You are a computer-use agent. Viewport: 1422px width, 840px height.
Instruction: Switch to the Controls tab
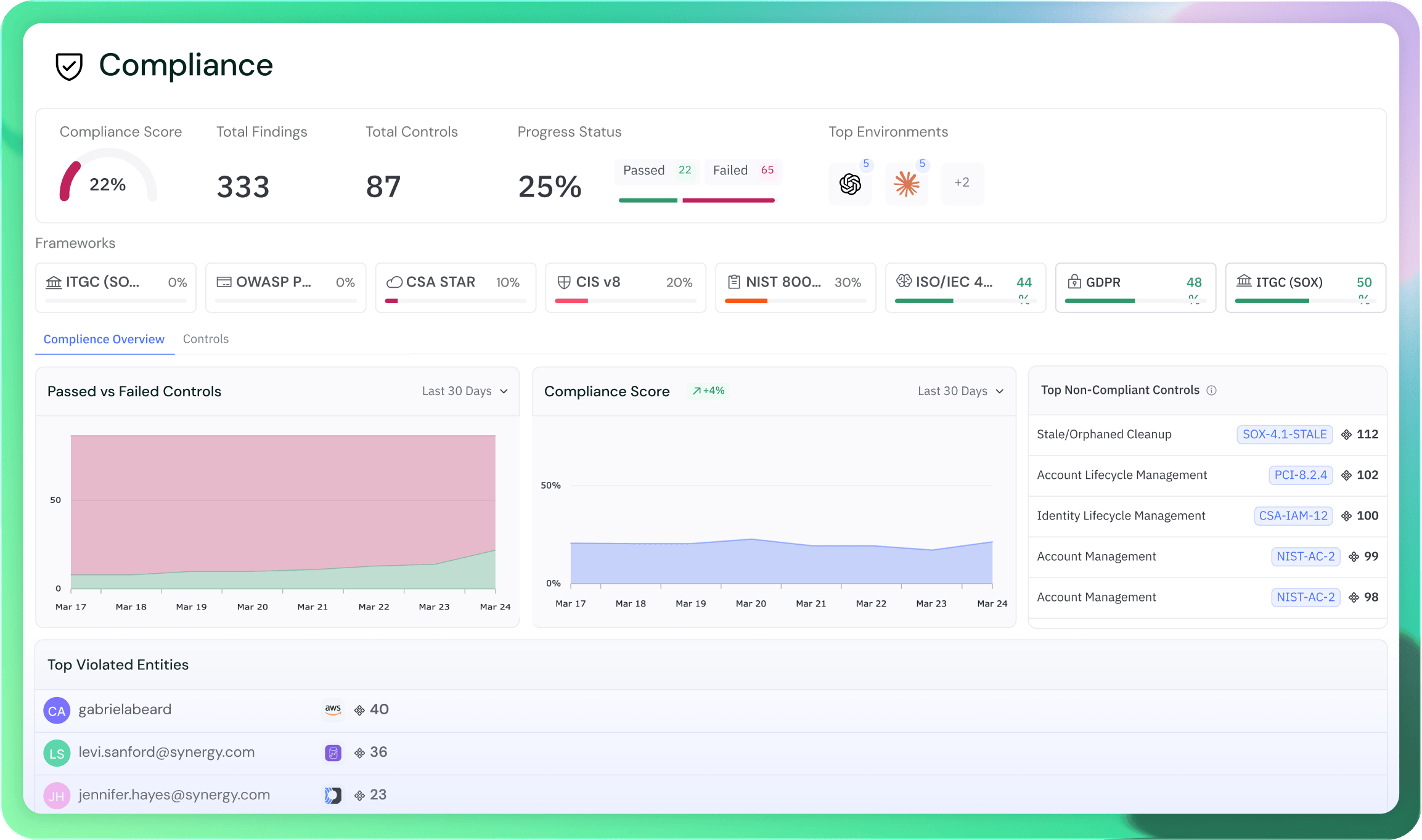[x=206, y=339]
